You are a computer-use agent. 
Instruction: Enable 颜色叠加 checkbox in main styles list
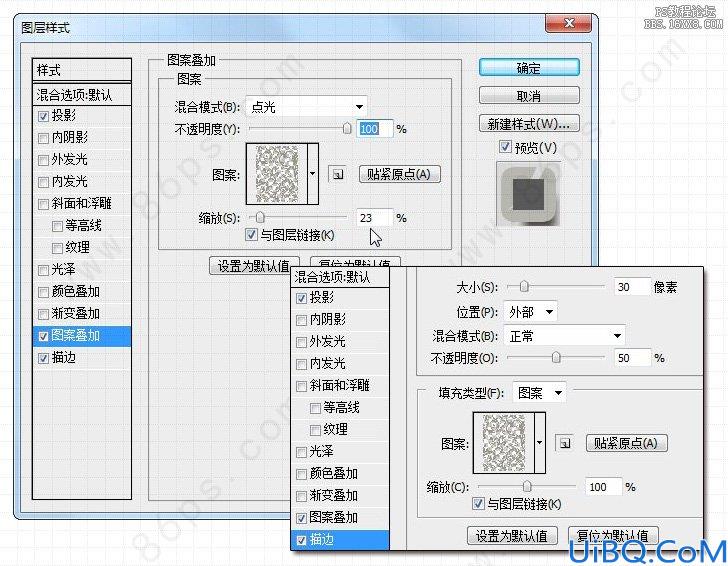pyautogui.click(x=43, y=292)
